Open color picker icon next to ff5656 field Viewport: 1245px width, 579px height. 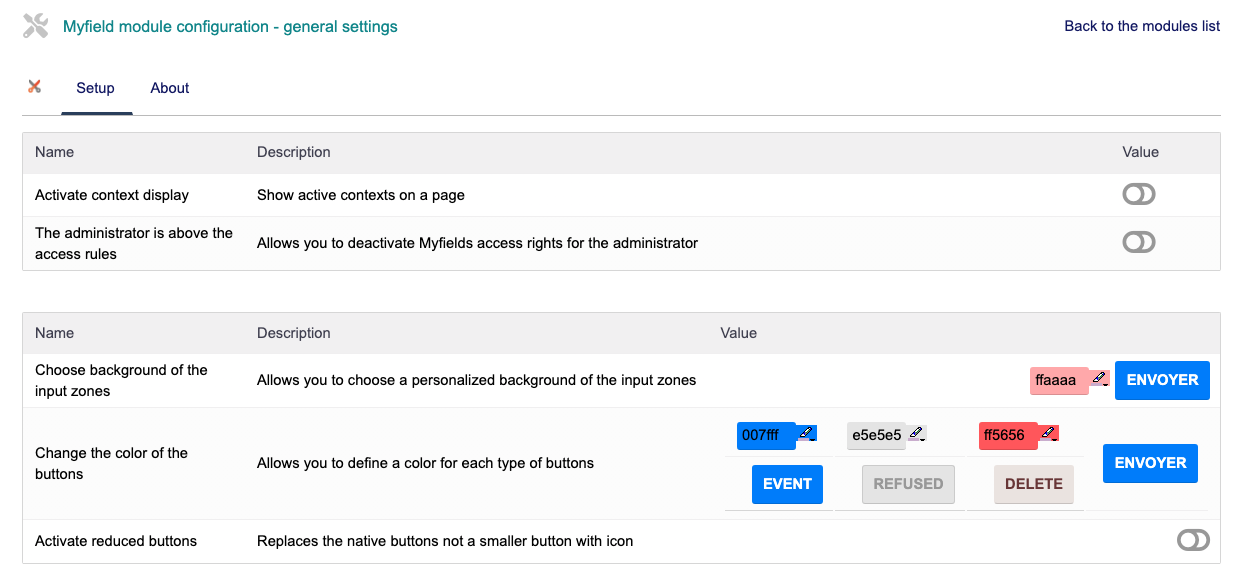[1048, 434]
